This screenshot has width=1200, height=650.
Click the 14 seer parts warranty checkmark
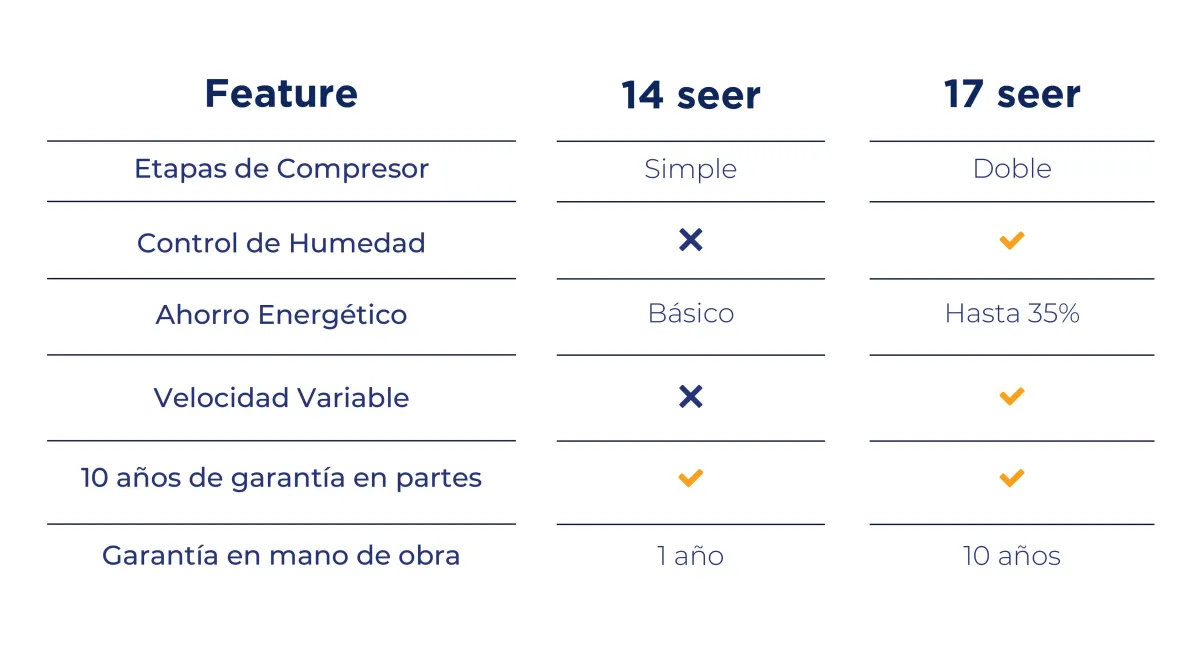690,478
